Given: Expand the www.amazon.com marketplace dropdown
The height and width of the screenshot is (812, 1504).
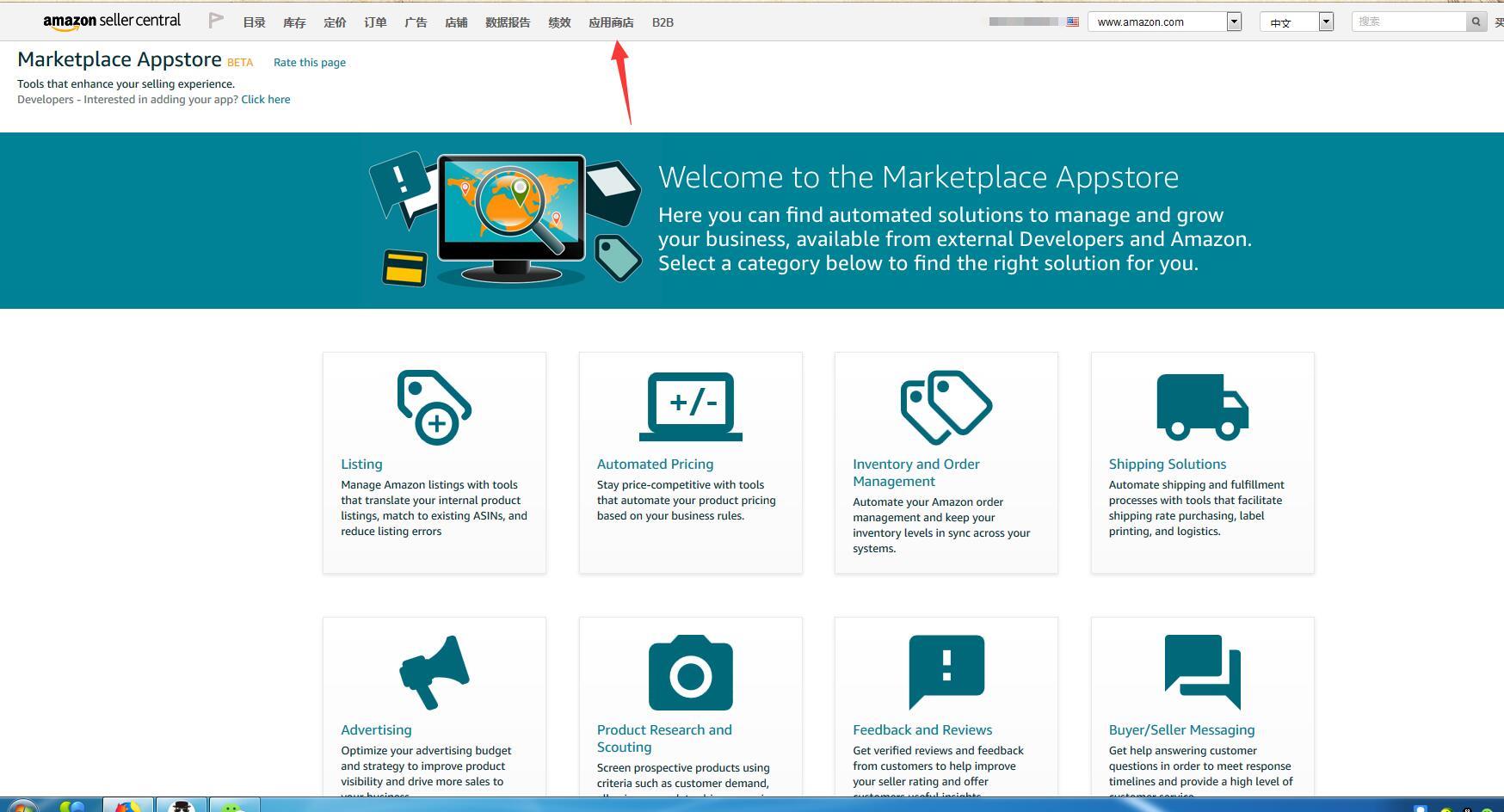Looking at the screenshot, I should point(1234,22).
